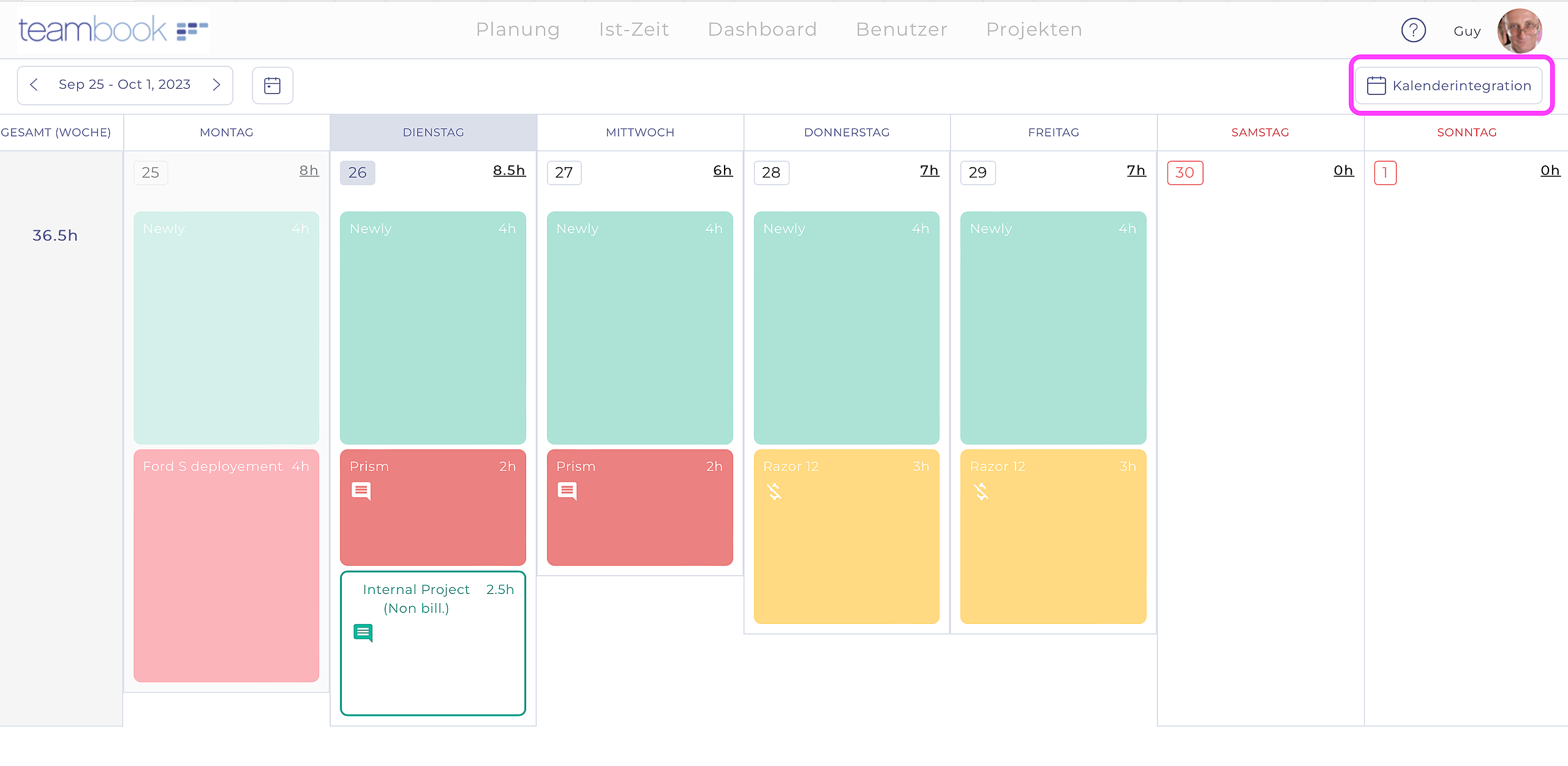Open the date picker calendar icon
This screenshot has height=766, width=1568.
point(273,85)
